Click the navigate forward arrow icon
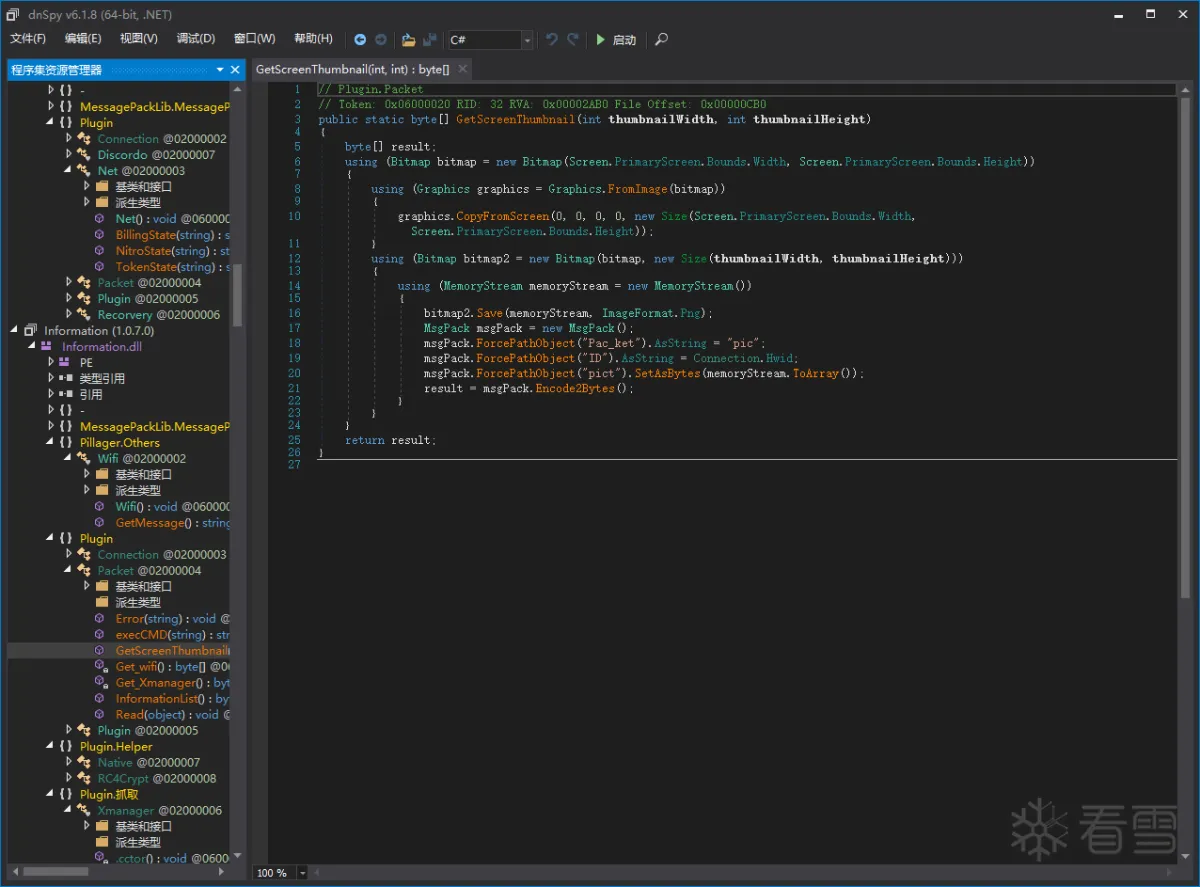This screenshot has width=1200, height=887. pyautogui.click(x=381, y=40)
